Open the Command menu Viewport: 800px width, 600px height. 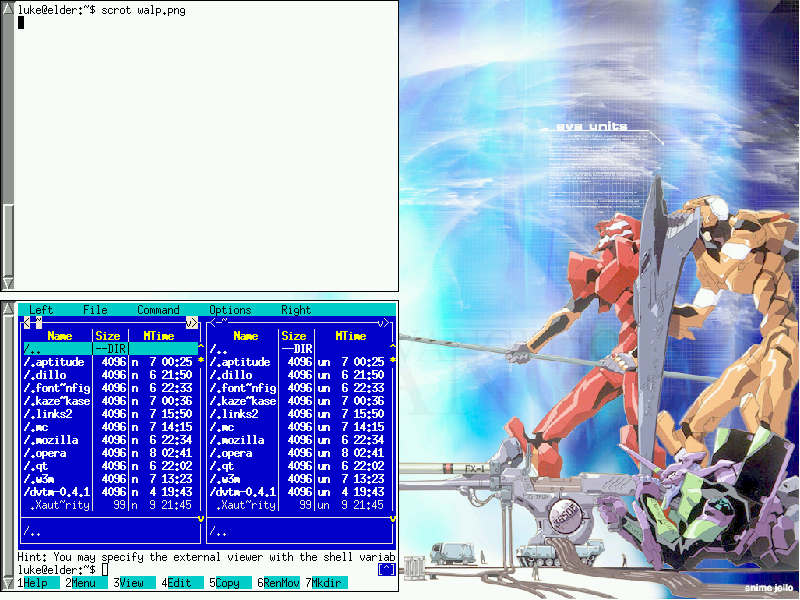158,310
